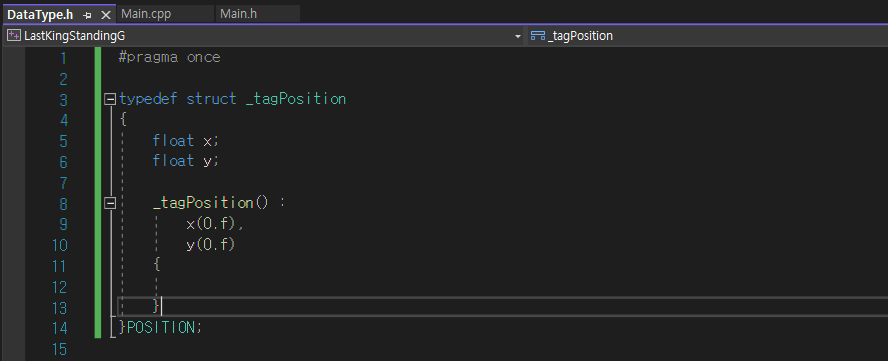
Task: Collapse the _tagPosition() constructor block
Action: [110, 203]
